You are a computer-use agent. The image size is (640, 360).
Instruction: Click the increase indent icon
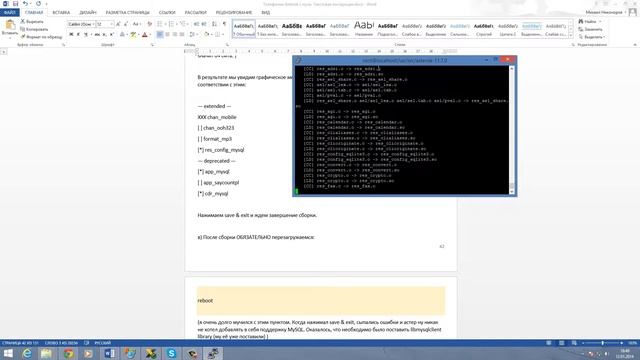[x=204, y=24]
